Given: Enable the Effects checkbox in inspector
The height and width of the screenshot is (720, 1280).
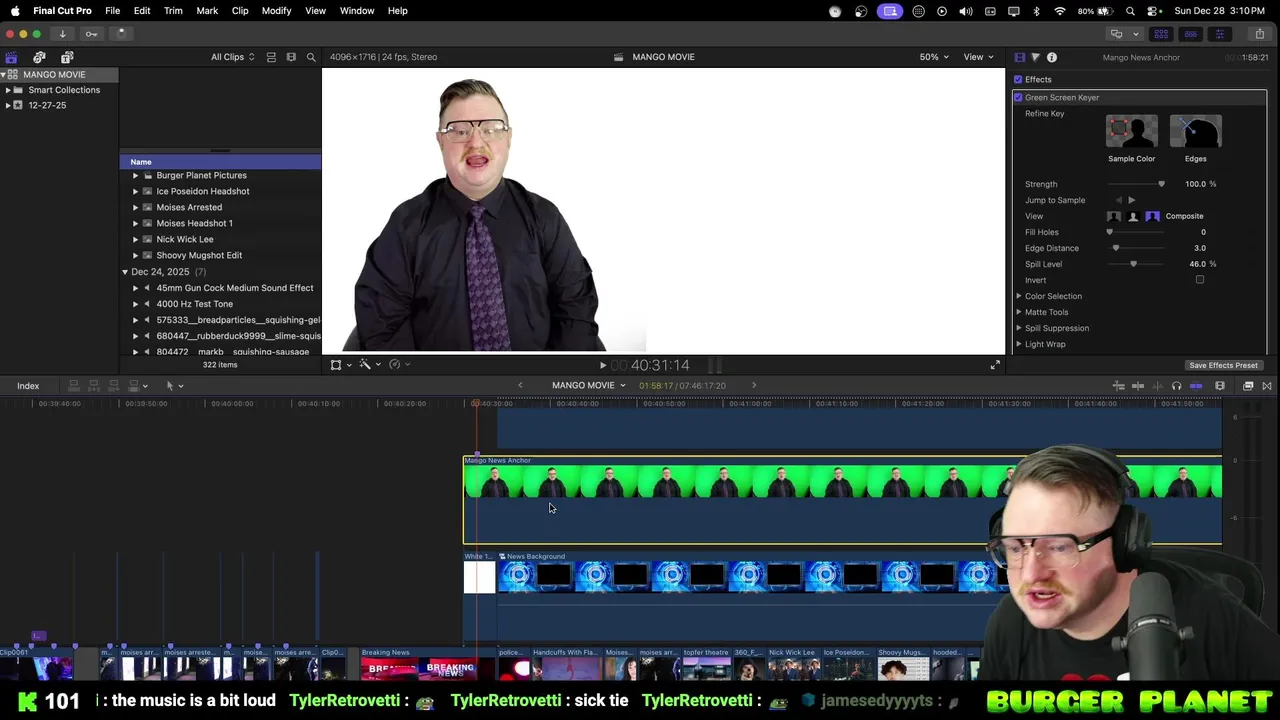Looking at the screenshot, I should point(1018,80).
